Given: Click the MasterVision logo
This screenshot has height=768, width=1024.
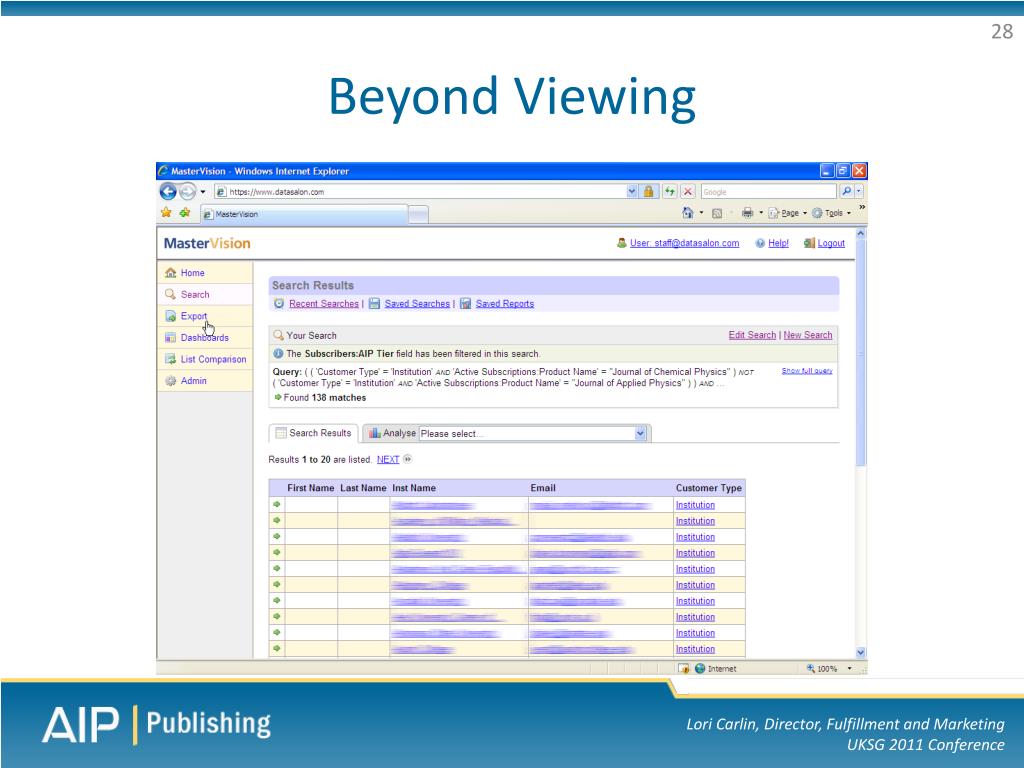Looking at the screenshot, I should (x=207, y=244).
